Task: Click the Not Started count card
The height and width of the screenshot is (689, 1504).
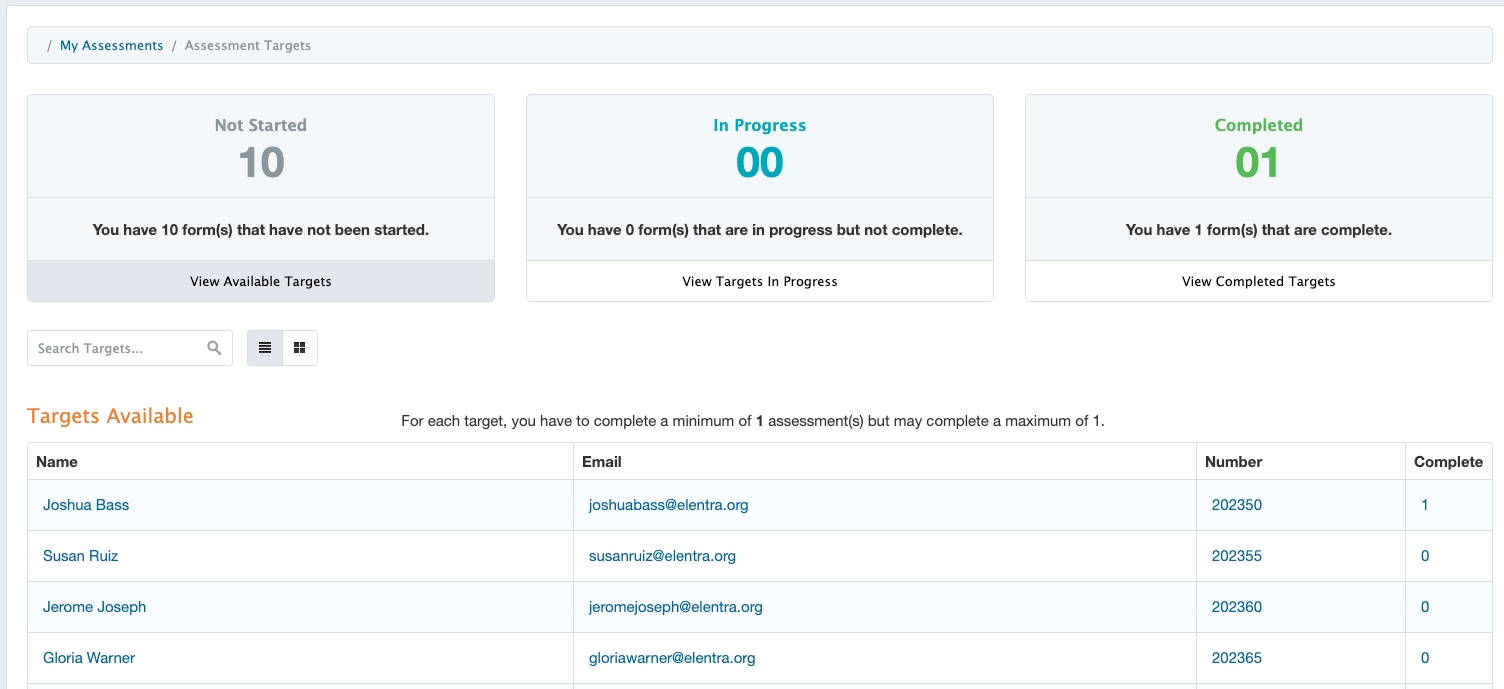Action: click(x=260, y=147)
